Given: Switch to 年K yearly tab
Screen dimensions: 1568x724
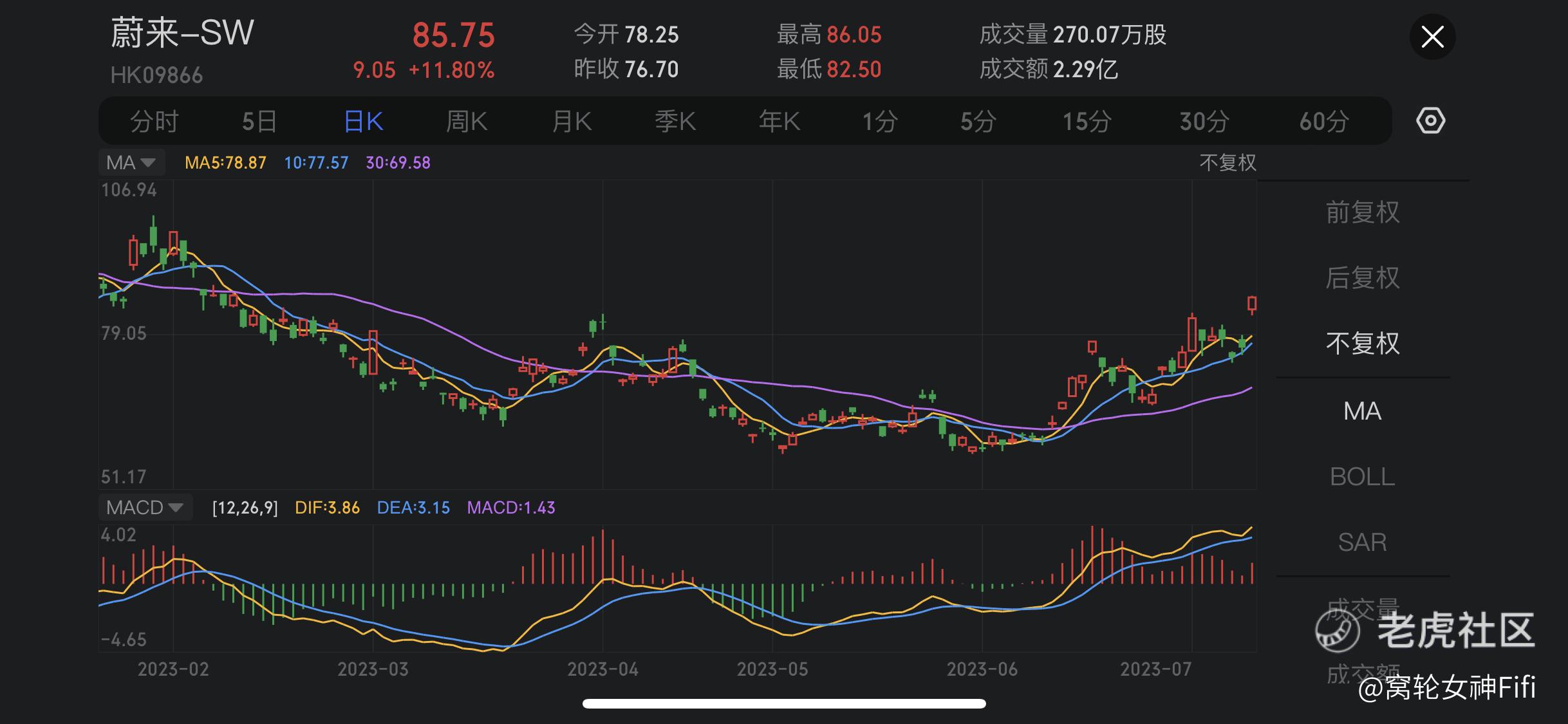Looking at the screenshot, I should [x=779, y=121].
